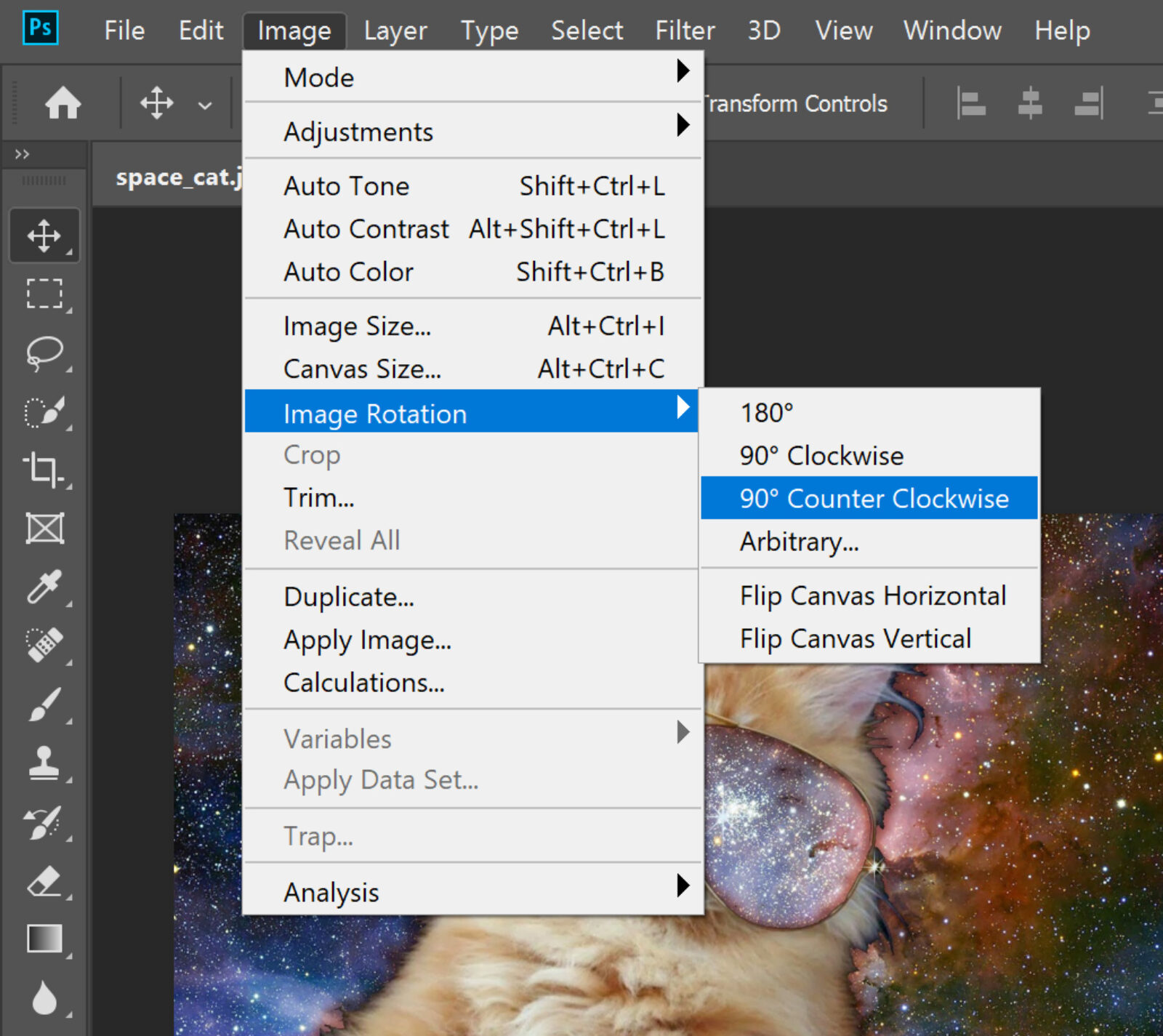This screenshot has height=1036, width=1163.
Task: Select the Eyedropper tool
Action: click(44, 587)
